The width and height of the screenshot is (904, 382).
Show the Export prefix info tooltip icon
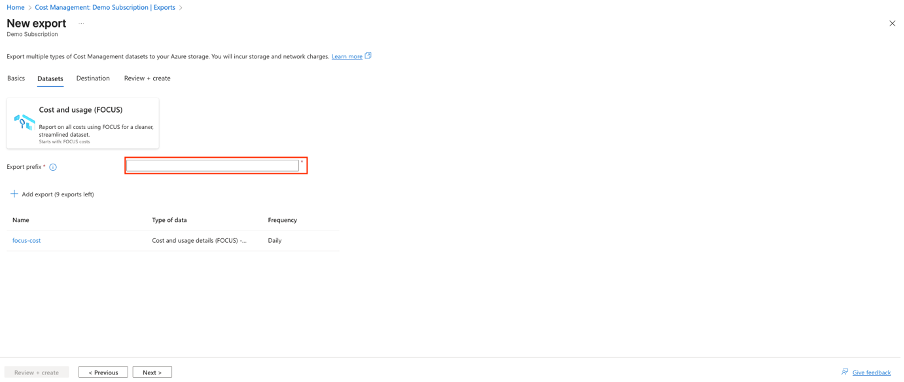pyautogui.click(x=53, y=167)
